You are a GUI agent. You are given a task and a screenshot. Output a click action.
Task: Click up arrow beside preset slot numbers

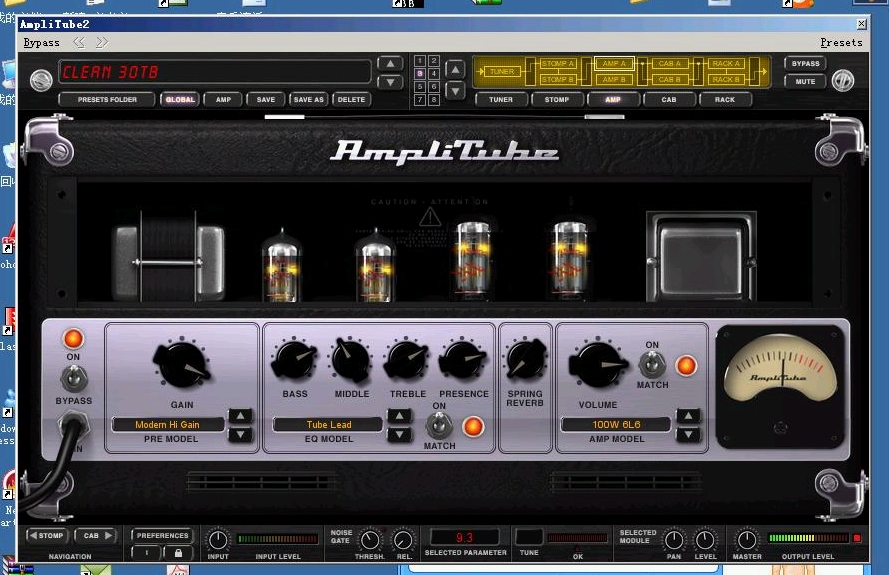pyautogui.click(x=455, y=70)
